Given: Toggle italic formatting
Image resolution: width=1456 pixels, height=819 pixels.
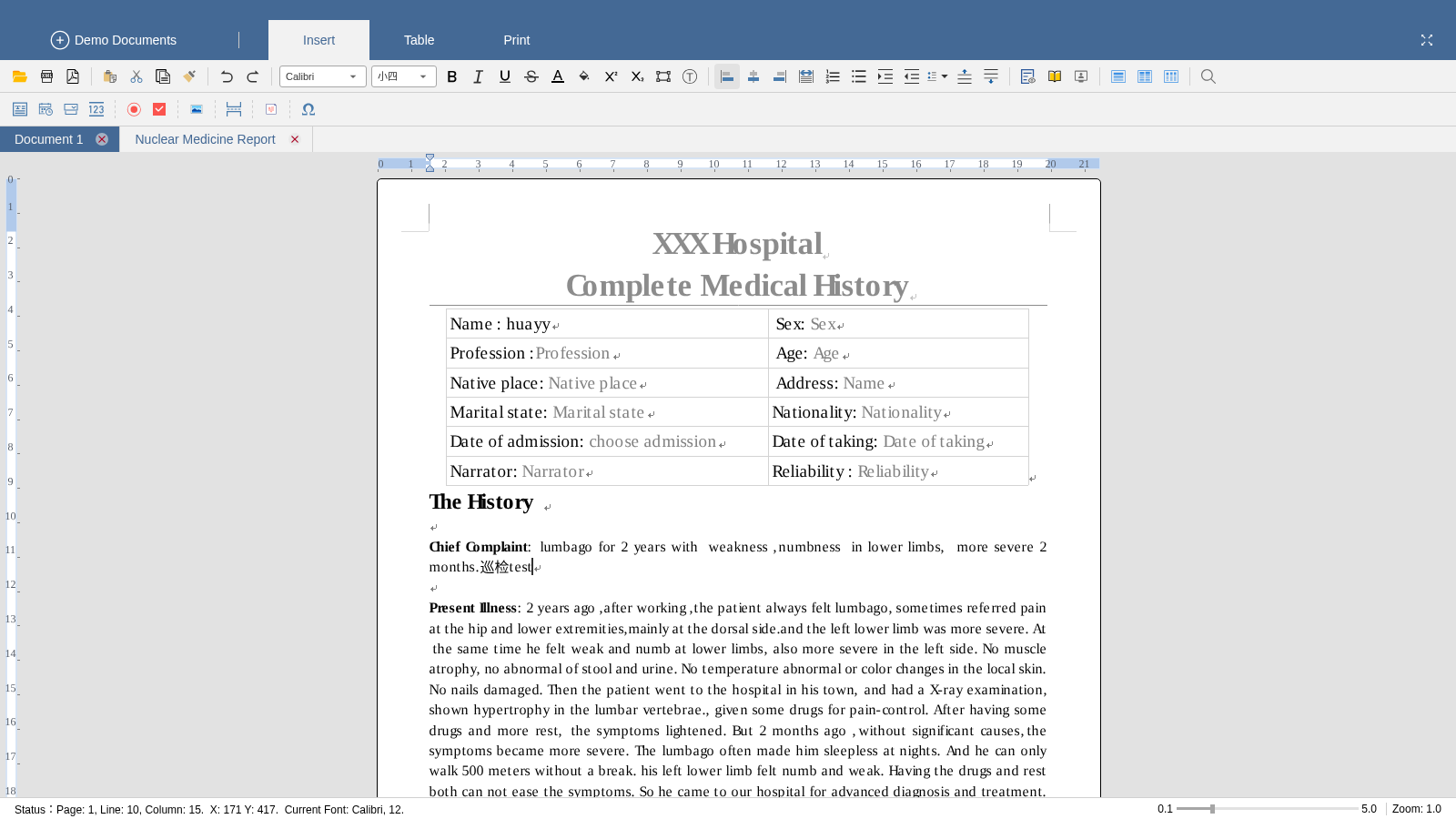Looking at the screenshot, I should pyautogui.click(x=479, y=76).
